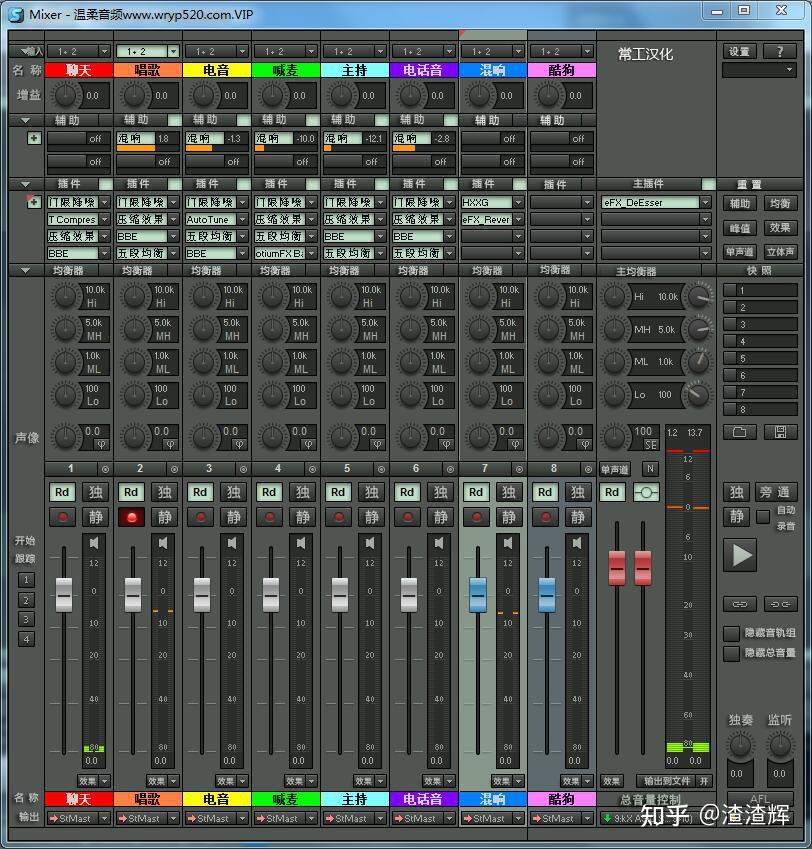Open channel 1 settings circle icon
Screen dimensions: 812x849
coord(106,469)
